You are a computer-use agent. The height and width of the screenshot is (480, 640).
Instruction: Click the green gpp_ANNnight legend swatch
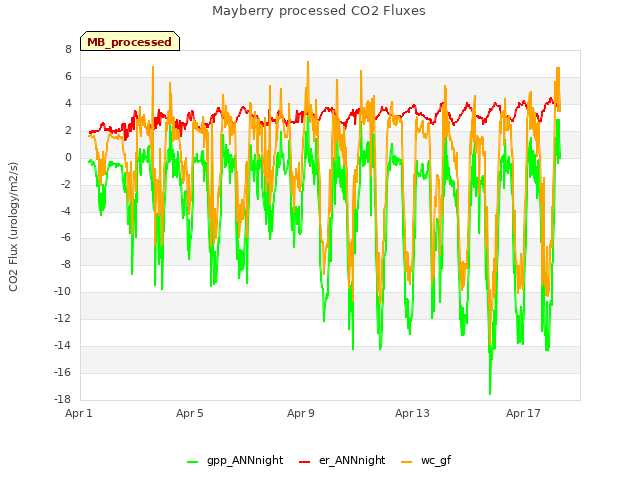pos(192,462)
